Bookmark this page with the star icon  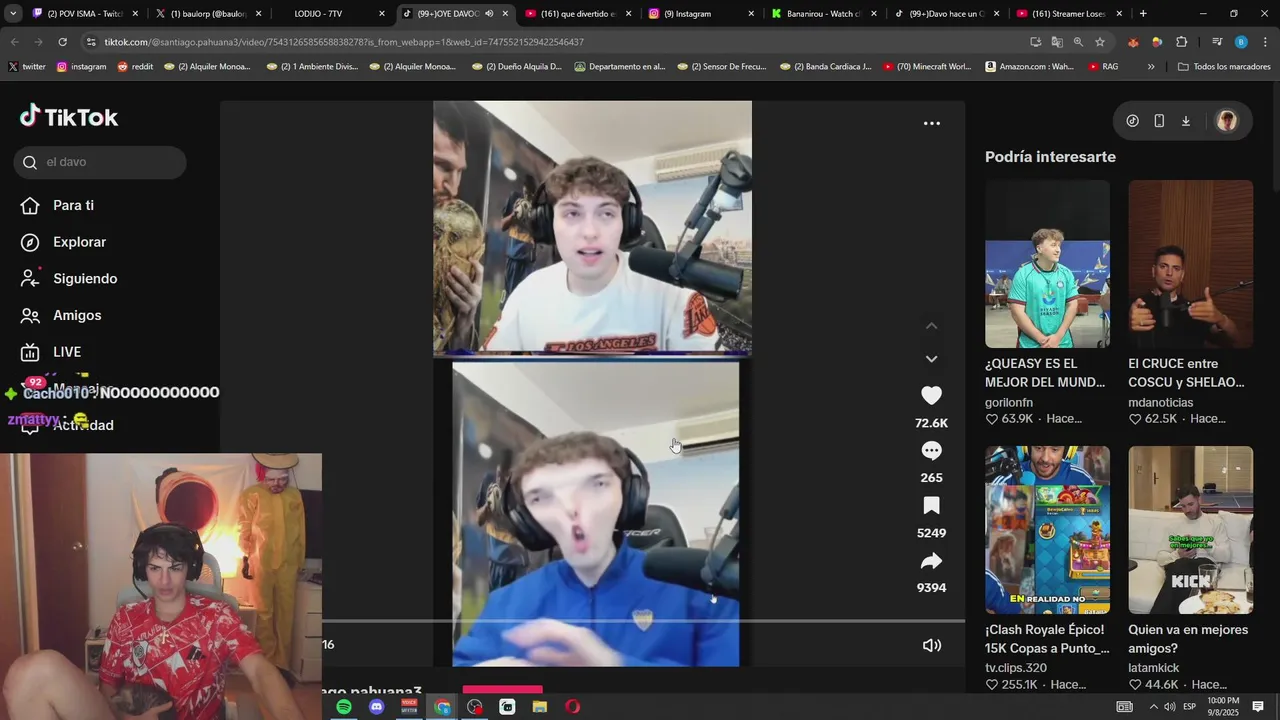[1100, 42]
